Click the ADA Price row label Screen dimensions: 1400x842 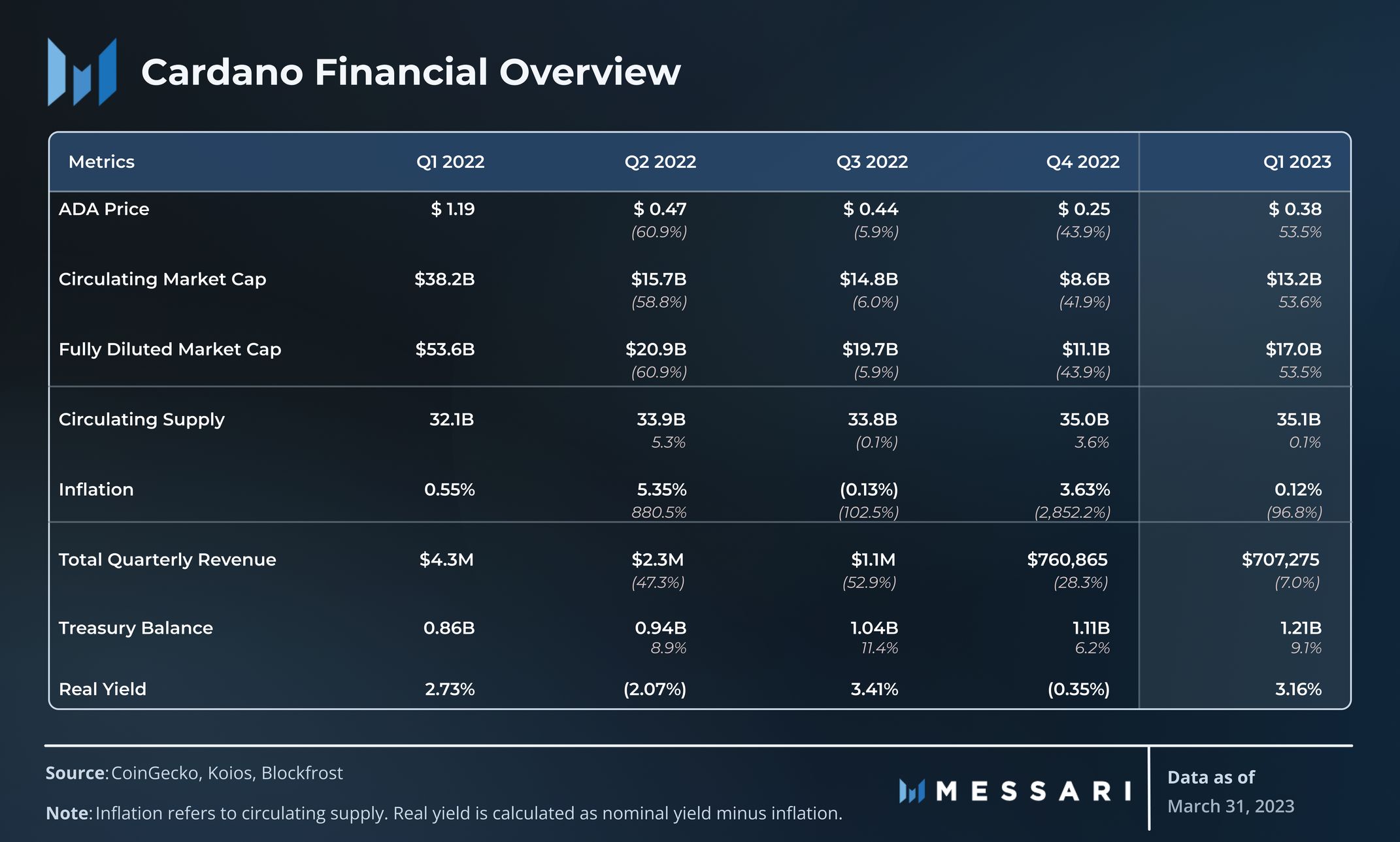104,209
